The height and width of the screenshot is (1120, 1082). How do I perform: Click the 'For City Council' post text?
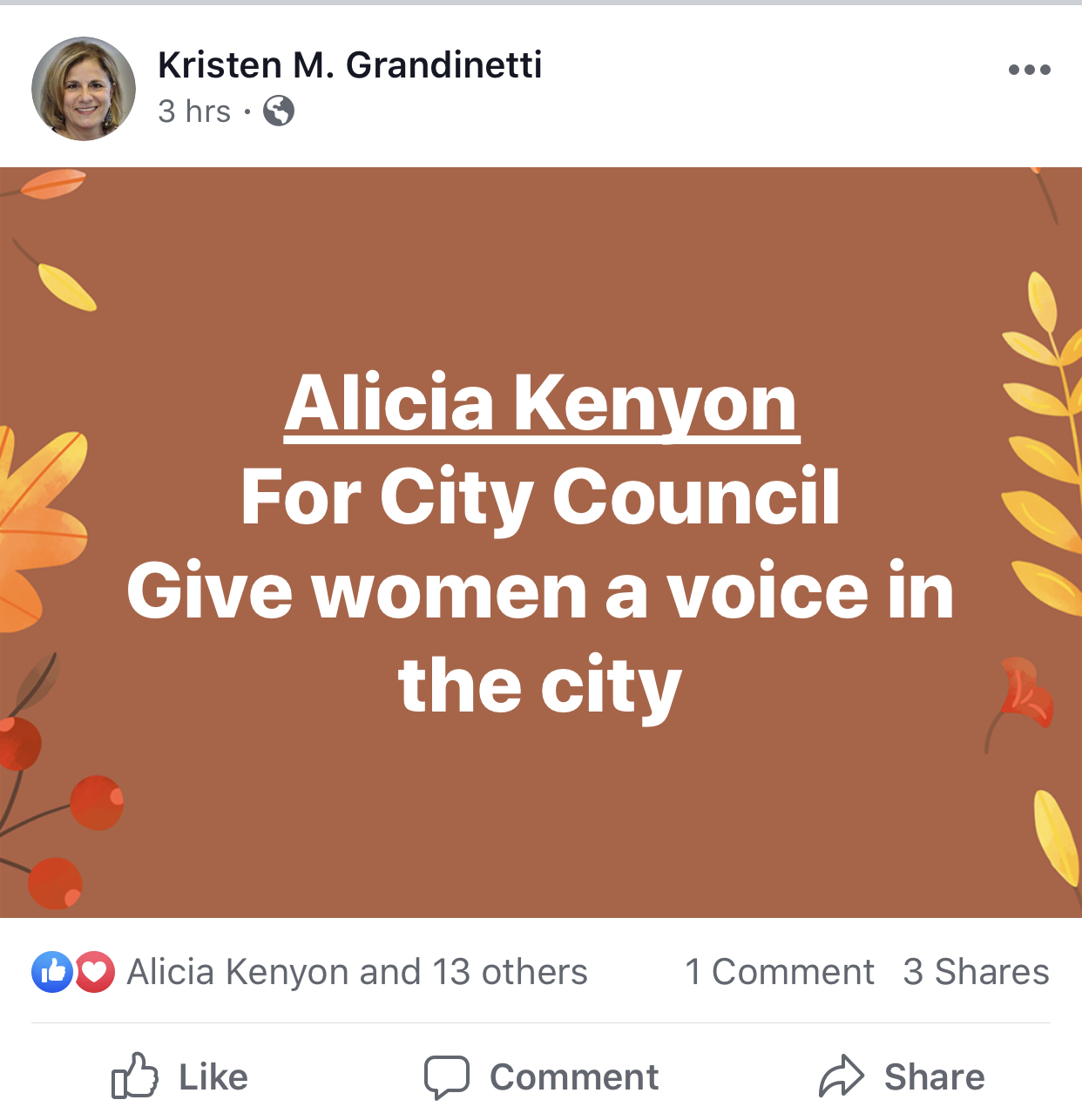pyautogui.click(x=541, y=497)
